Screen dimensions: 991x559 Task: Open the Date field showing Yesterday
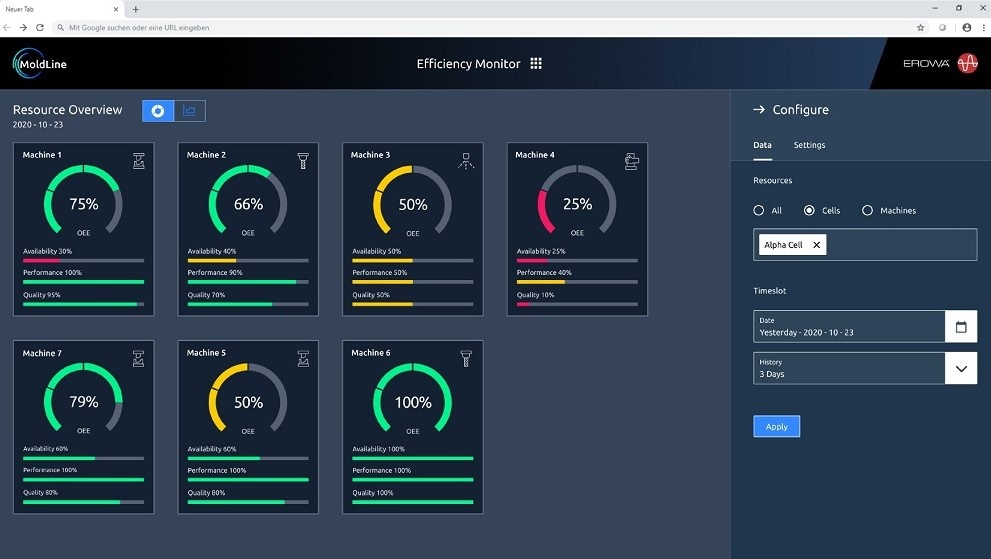tap(848, 327)
